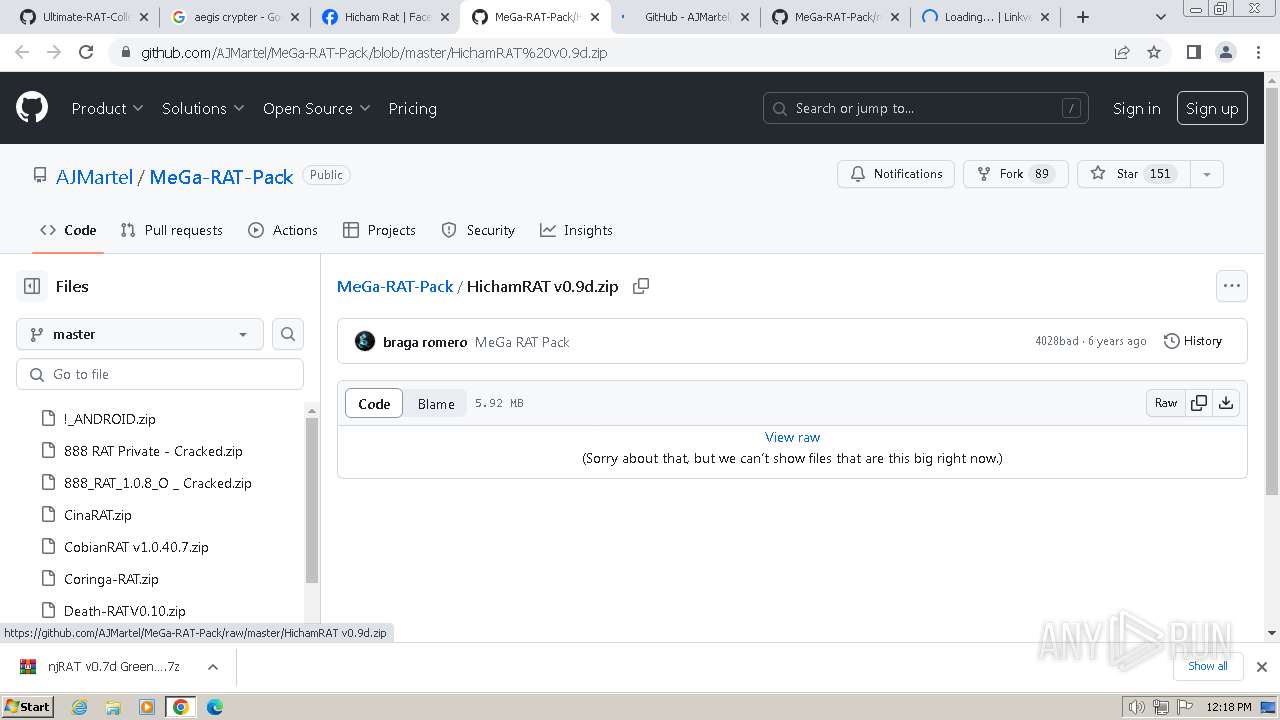Open Chrome side panel button
Screen dimensions: 1280x720
[x=1193, y=52]
